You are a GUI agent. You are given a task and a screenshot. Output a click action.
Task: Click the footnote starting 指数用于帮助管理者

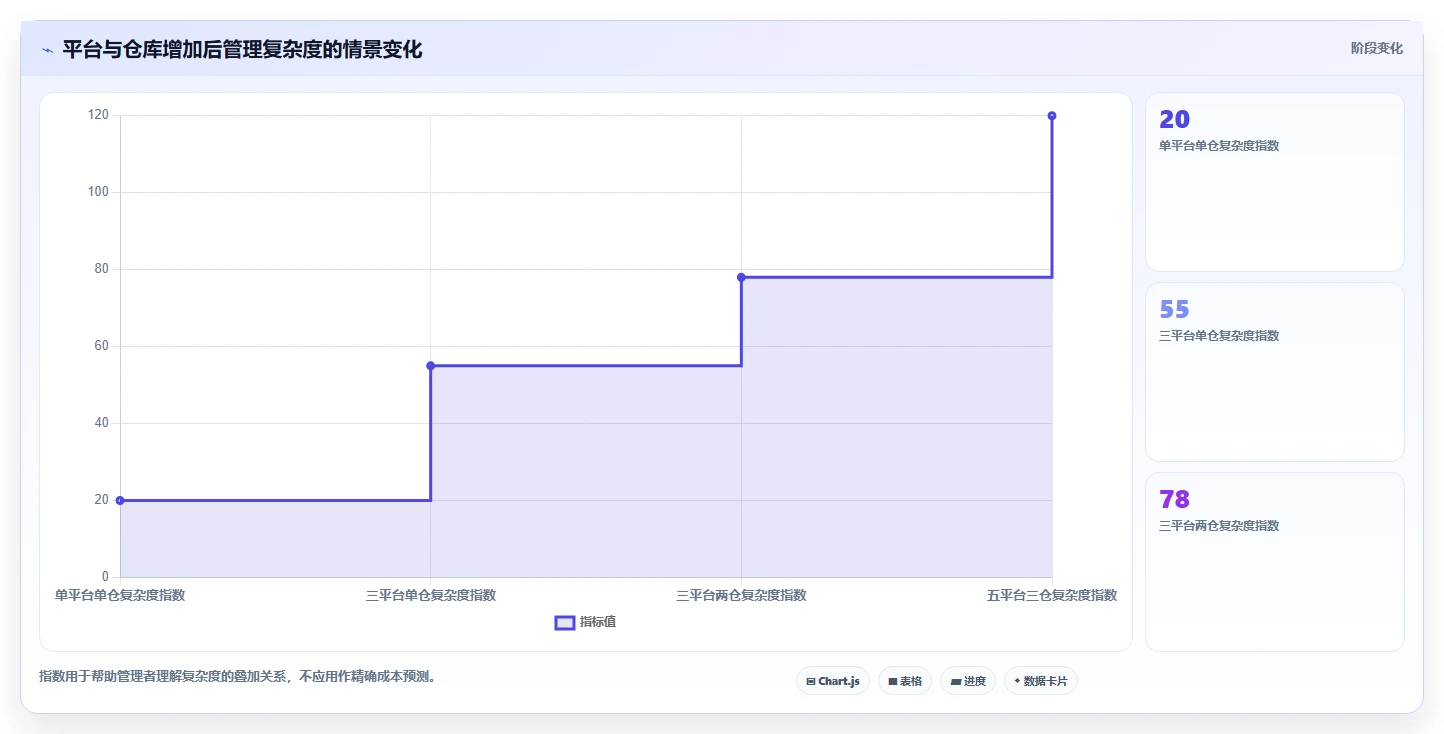pos(237,677)
